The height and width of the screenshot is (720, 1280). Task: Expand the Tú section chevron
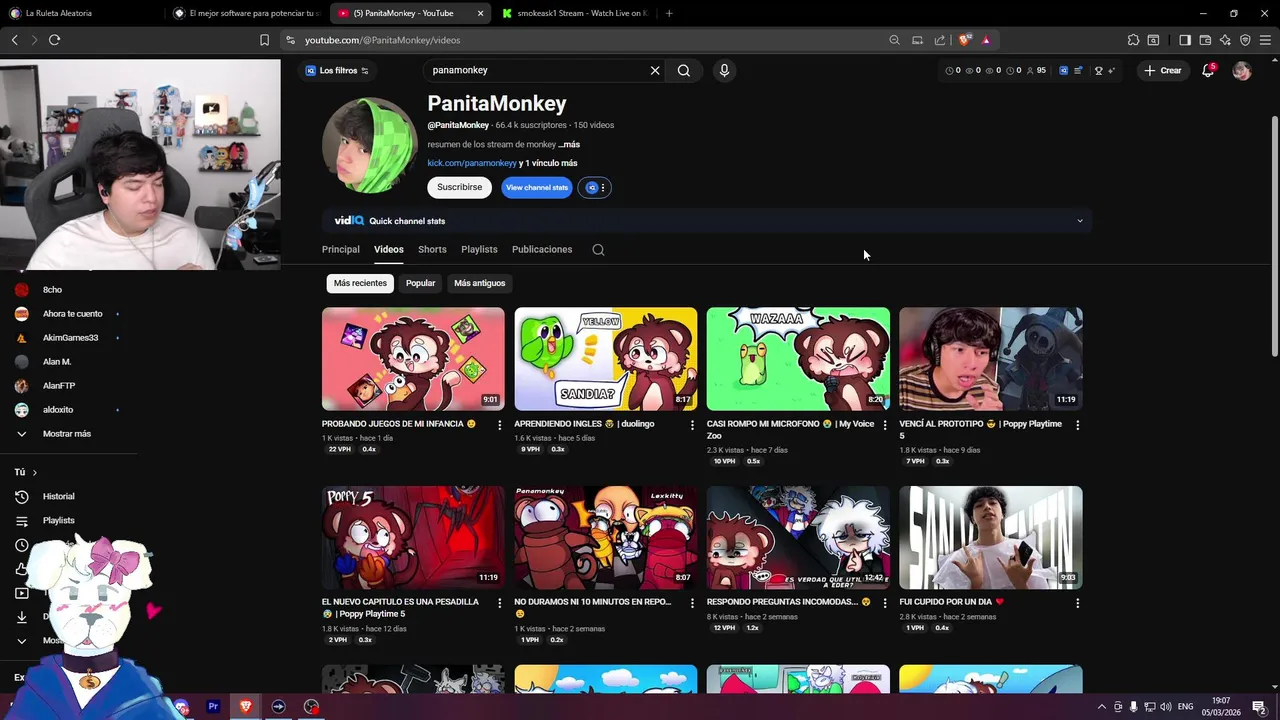tap(34, 472)
